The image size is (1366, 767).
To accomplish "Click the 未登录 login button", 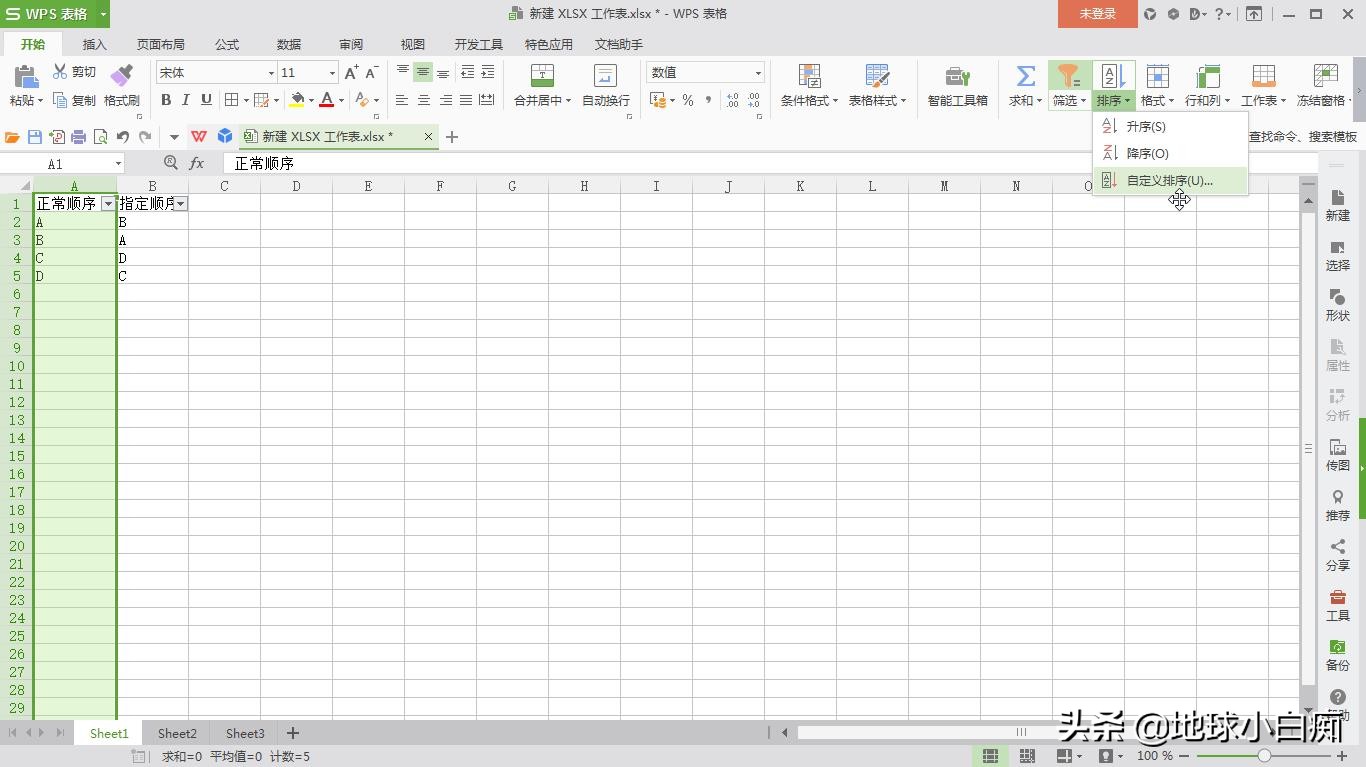I will click(1098, 14).
